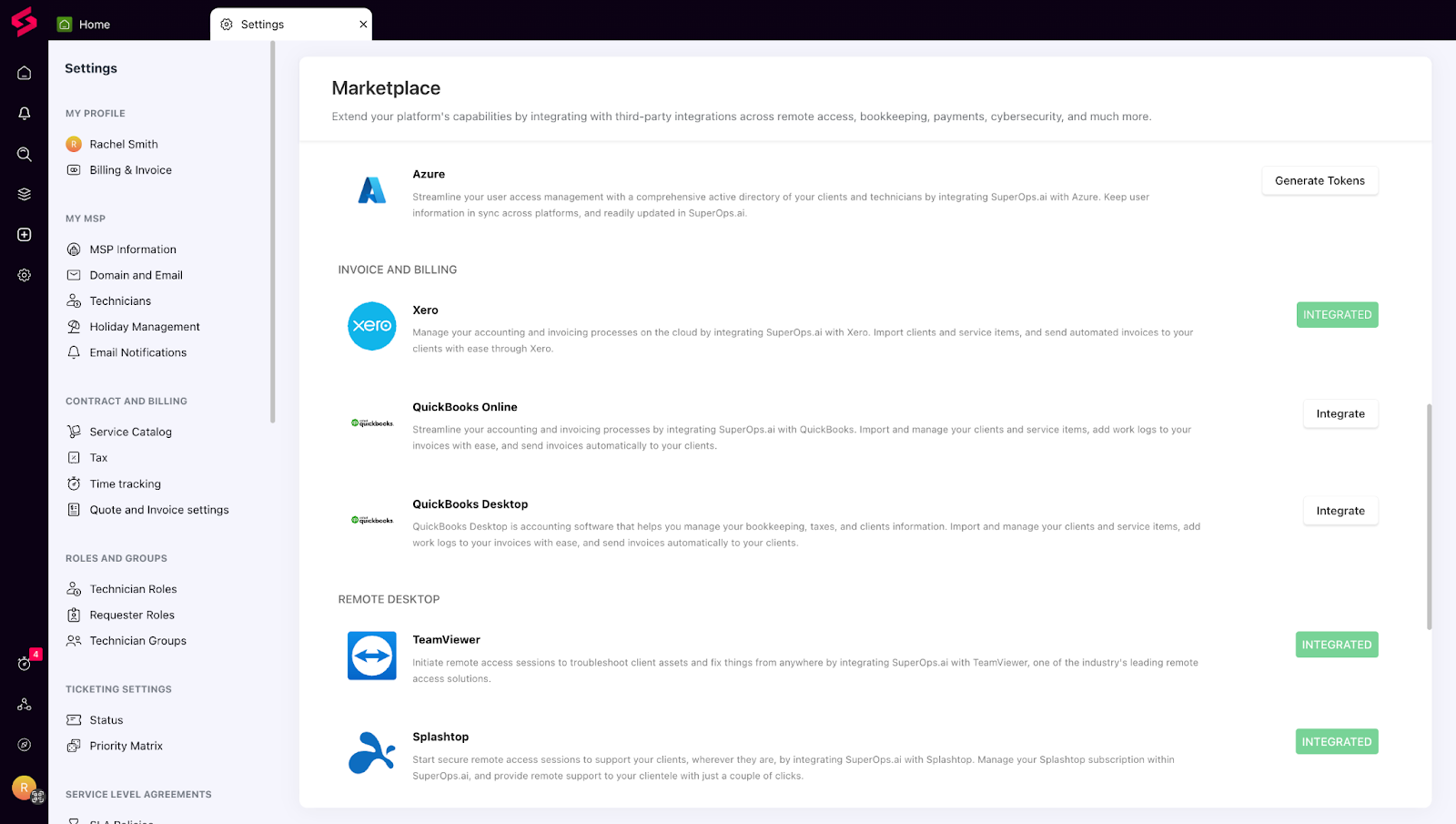
Task: Open search magnifier in left rail
Action: pos(25,154)
